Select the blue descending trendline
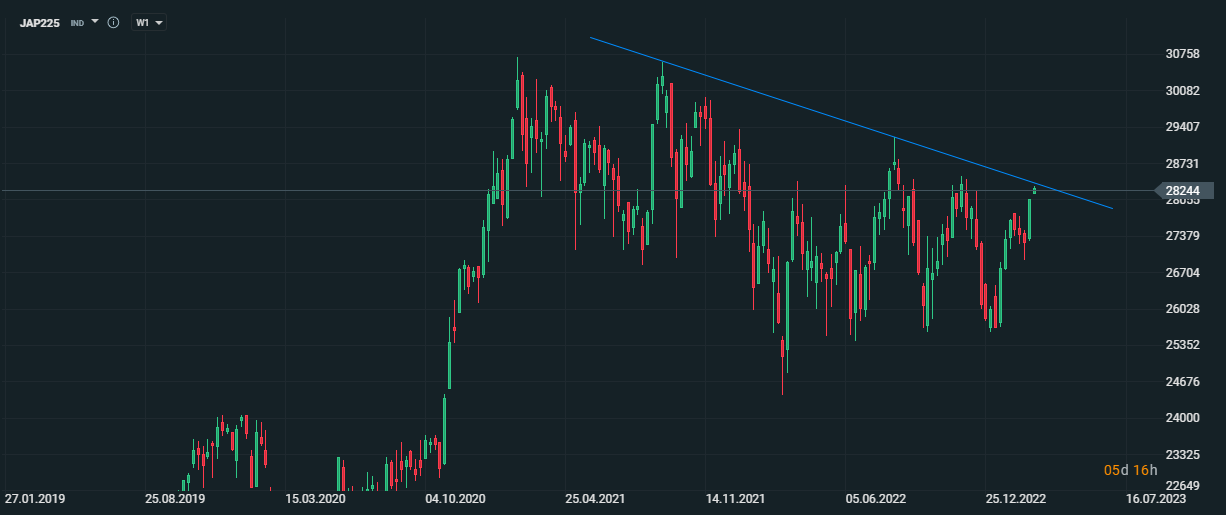Image resolution: width=1226 pixels, height=515 pixels. pyautogui.click(x=850, y=122)
